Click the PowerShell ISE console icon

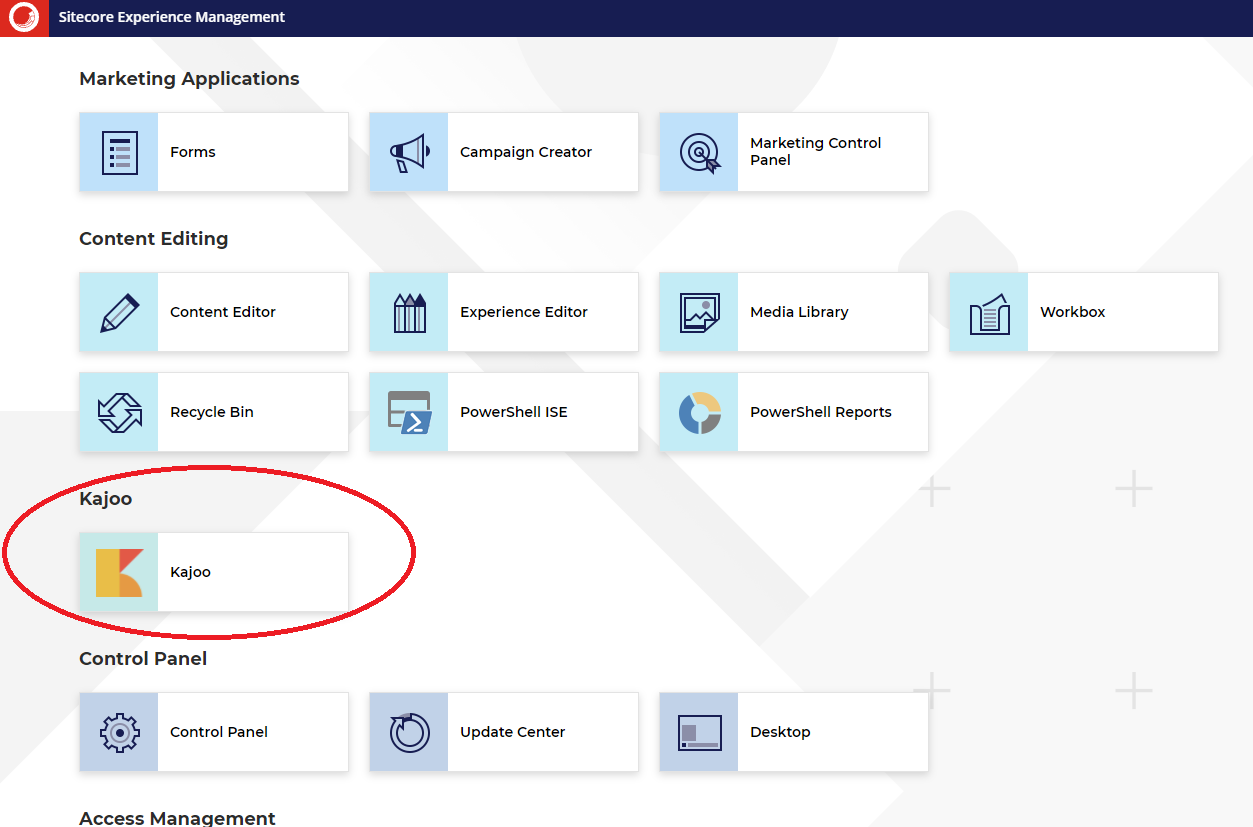pyautogui.click(x=409, y=412)
